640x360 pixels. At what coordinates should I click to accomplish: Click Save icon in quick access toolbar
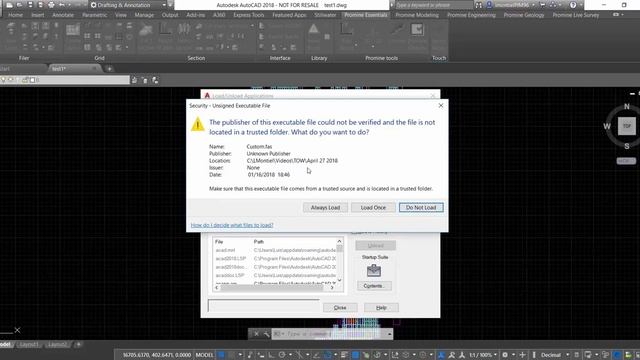pos(30,5)
